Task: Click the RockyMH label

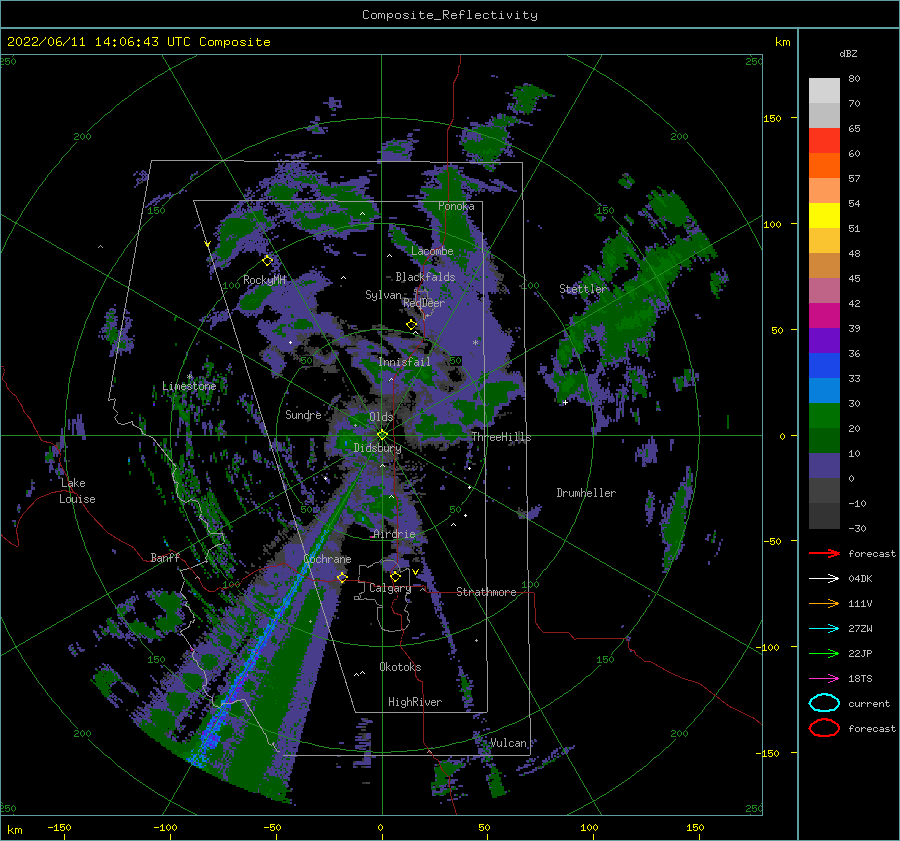Action: click(265, 280)
